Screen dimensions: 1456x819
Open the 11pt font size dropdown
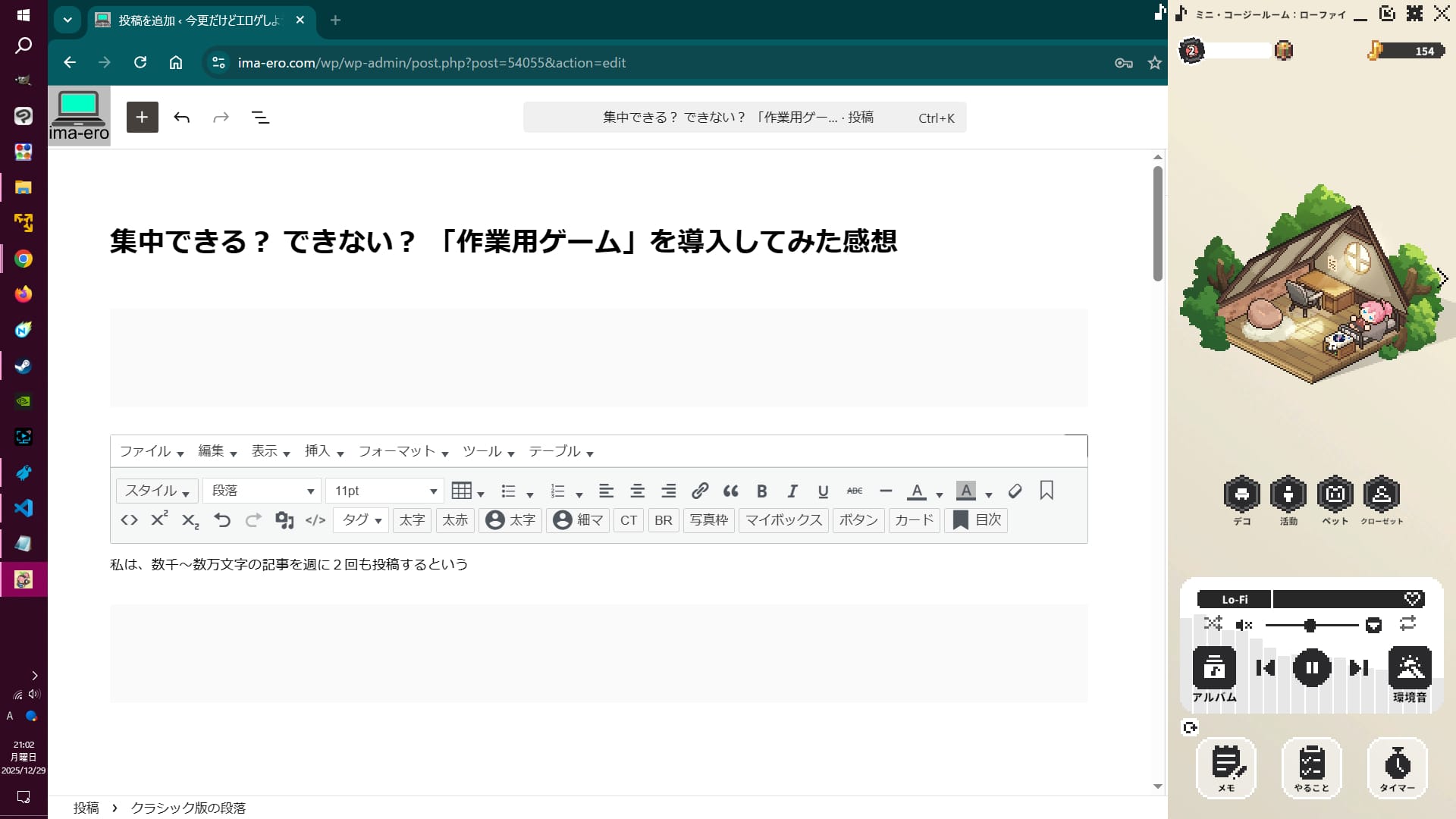pos(384,491)
